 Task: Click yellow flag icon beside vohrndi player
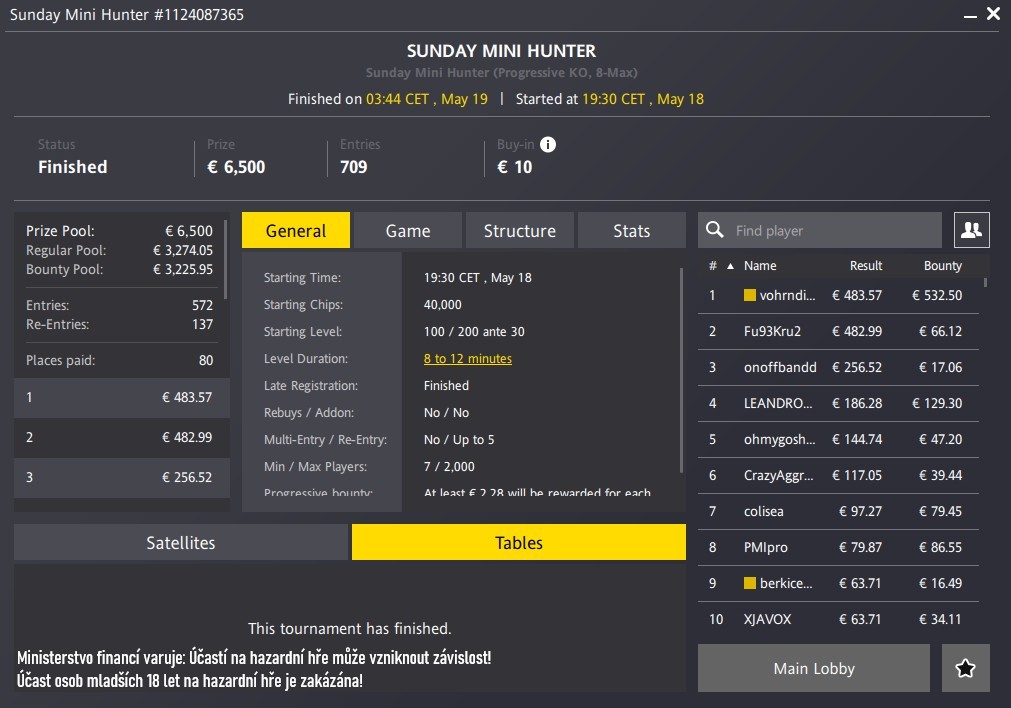tap(749, 295)
